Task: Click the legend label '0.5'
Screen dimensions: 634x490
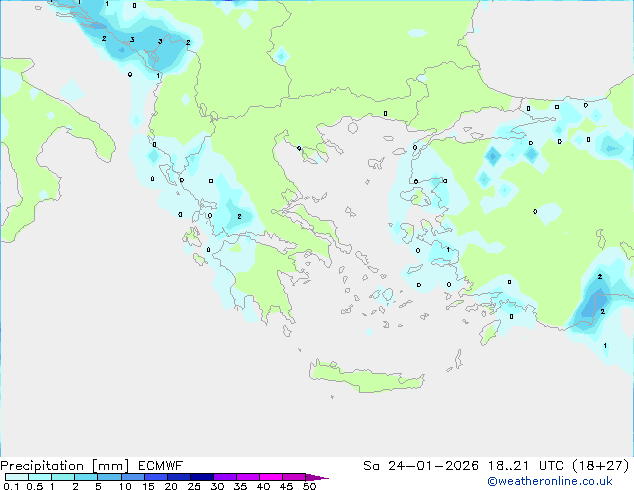Action: pyautogui.click(x=34, y=486)
